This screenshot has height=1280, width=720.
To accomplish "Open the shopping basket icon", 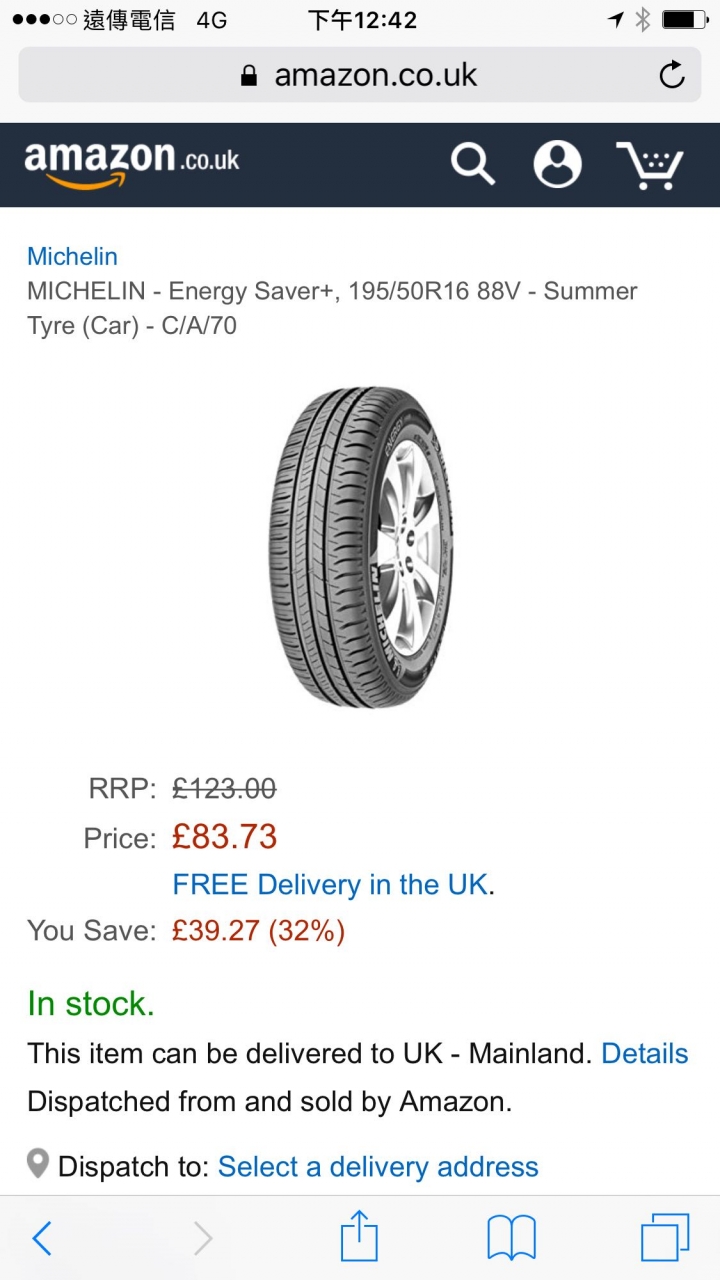I will 650,165.
